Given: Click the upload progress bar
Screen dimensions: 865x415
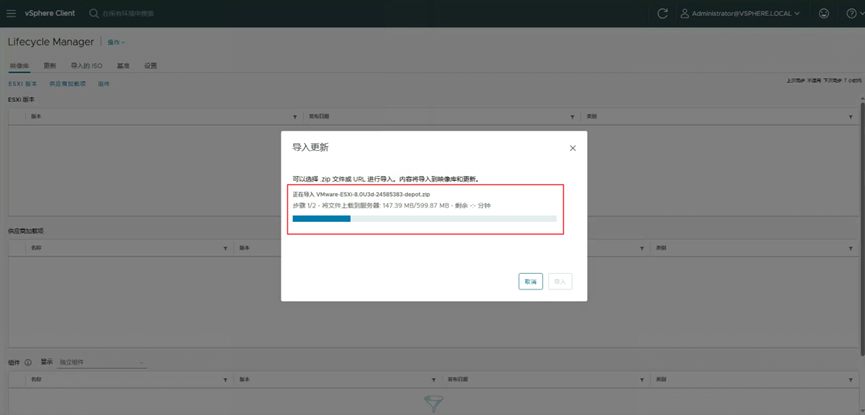Looking at the screenshot, I should (x=424, y=219).
